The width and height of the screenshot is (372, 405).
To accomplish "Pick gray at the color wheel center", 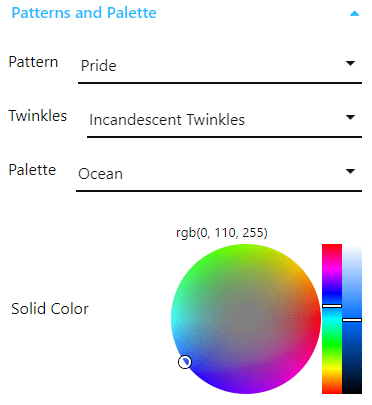I will tap(246, 319).
